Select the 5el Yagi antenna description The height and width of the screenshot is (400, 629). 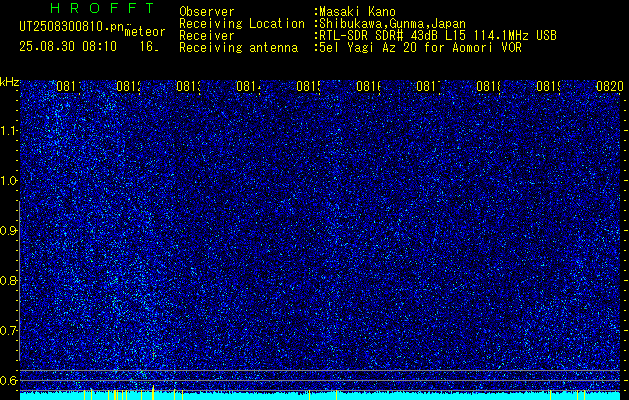[418, 48]
